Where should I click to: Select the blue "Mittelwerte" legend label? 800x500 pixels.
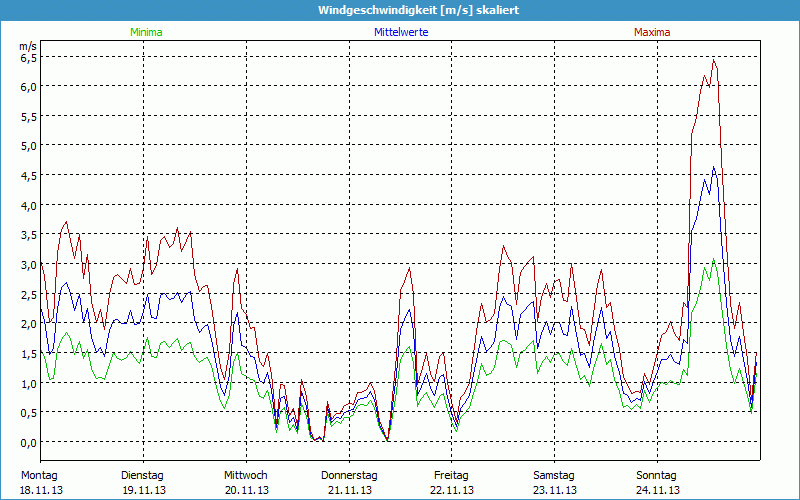coord(400,32)
